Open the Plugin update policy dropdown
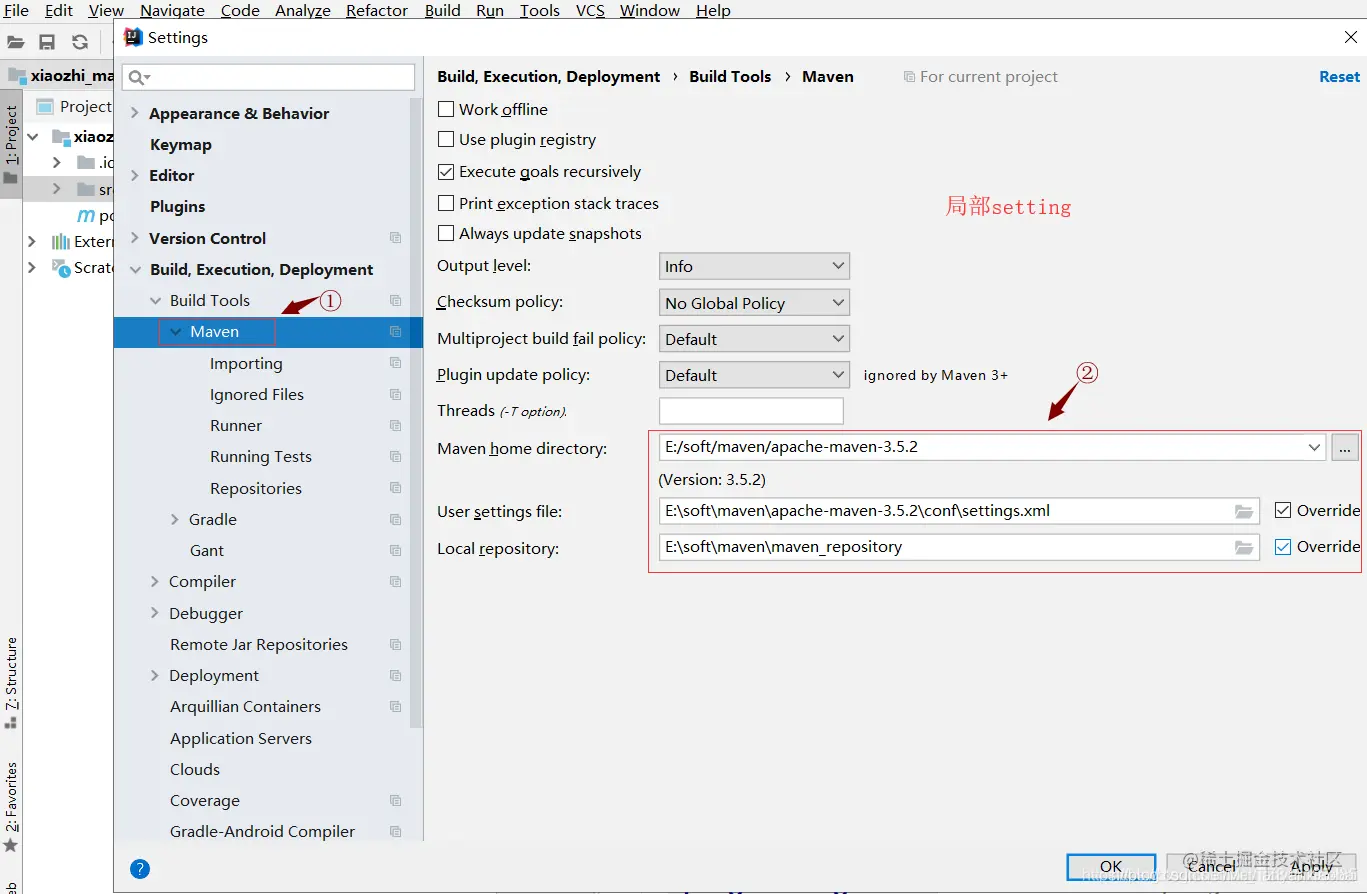Image resolution: width=1367 pixels, height=894 pixels. 754,375
